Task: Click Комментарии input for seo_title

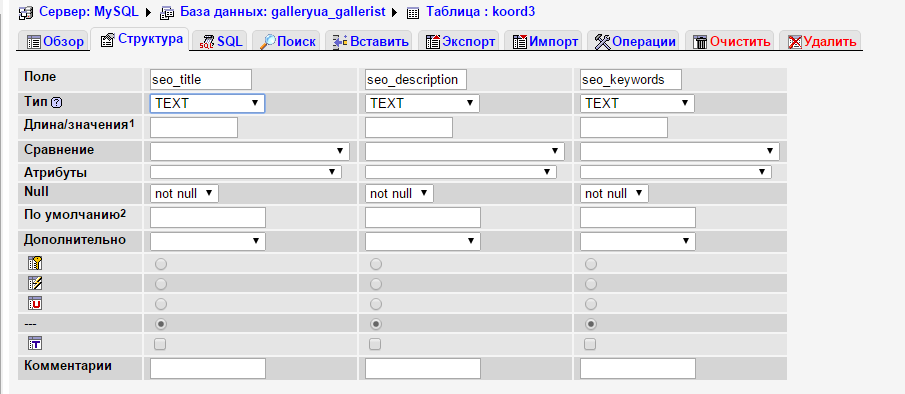Action: [x=208, y=368]
